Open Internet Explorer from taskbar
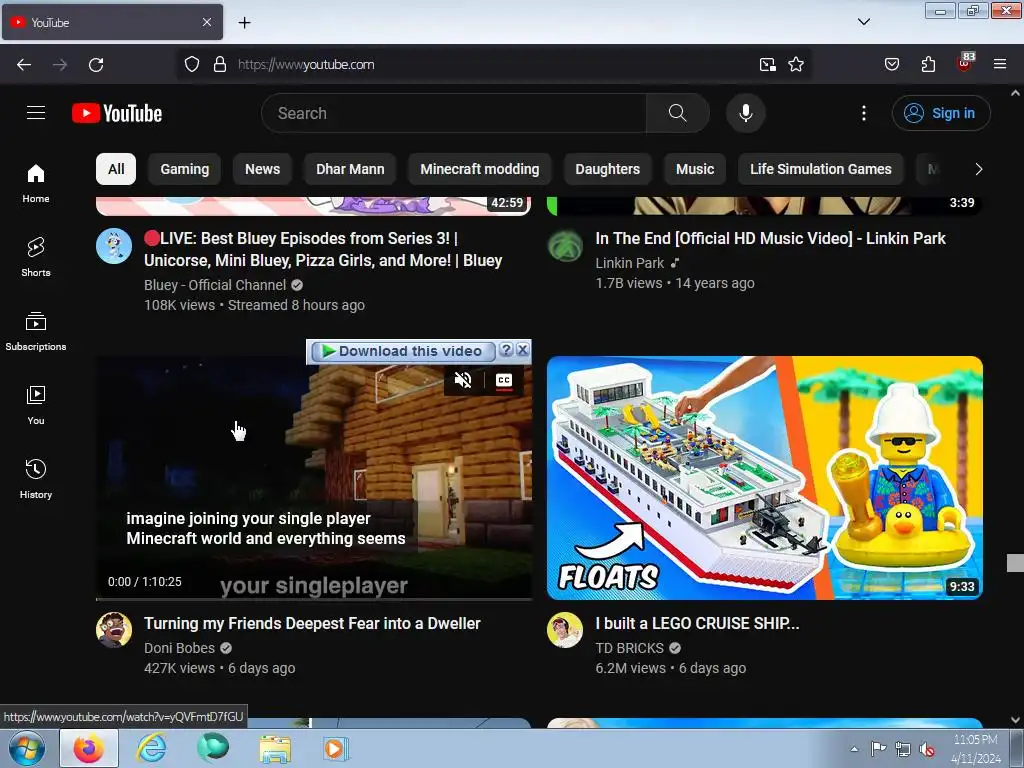This screenshot has width=1024, height=768. (x=151, y=748)
